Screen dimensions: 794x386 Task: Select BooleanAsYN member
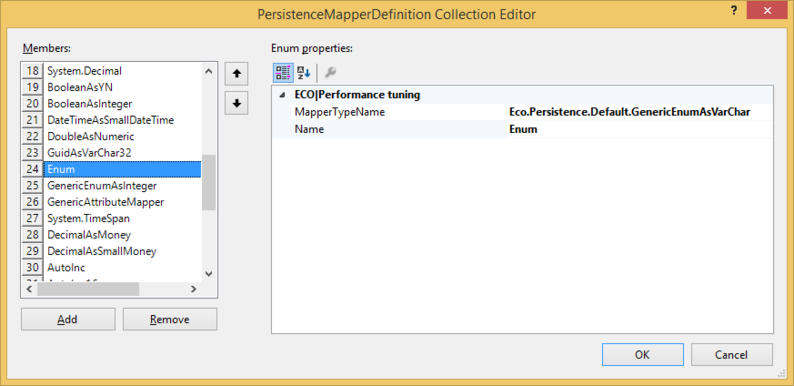coord(122,87)
